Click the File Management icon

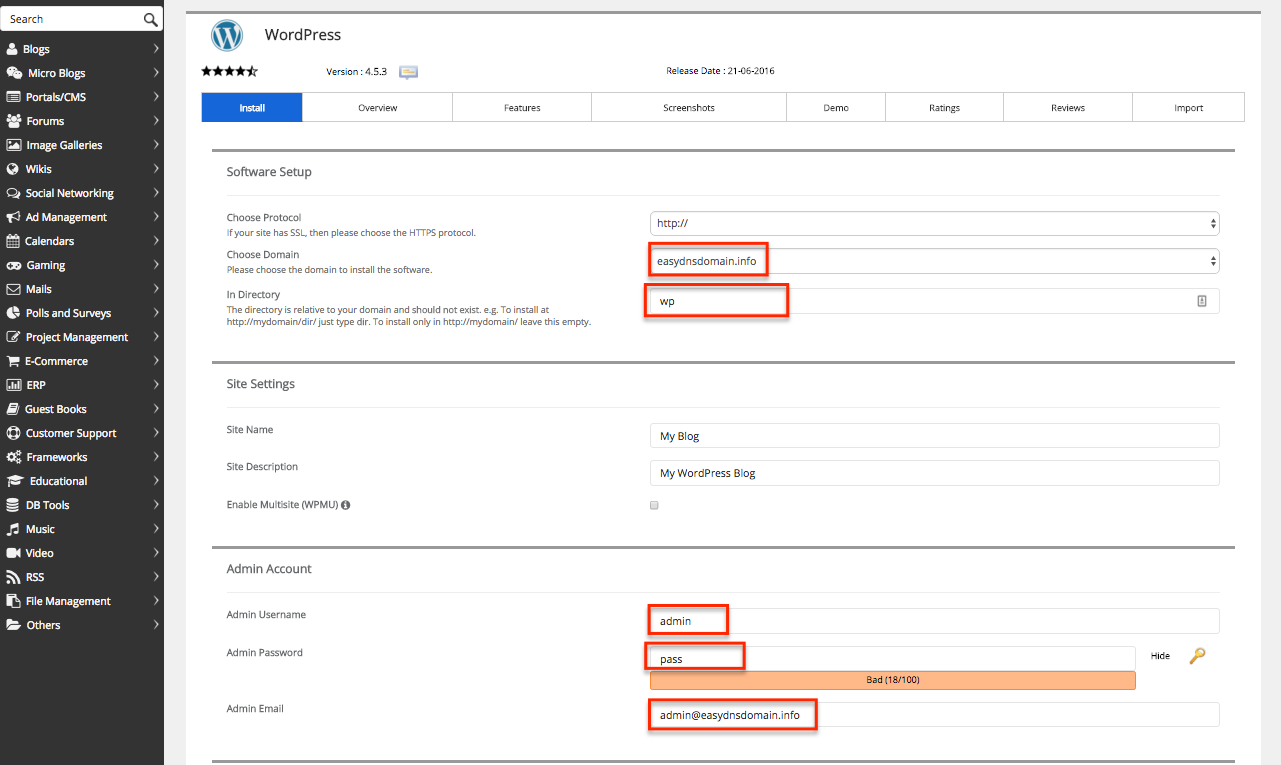click(14, 601)
